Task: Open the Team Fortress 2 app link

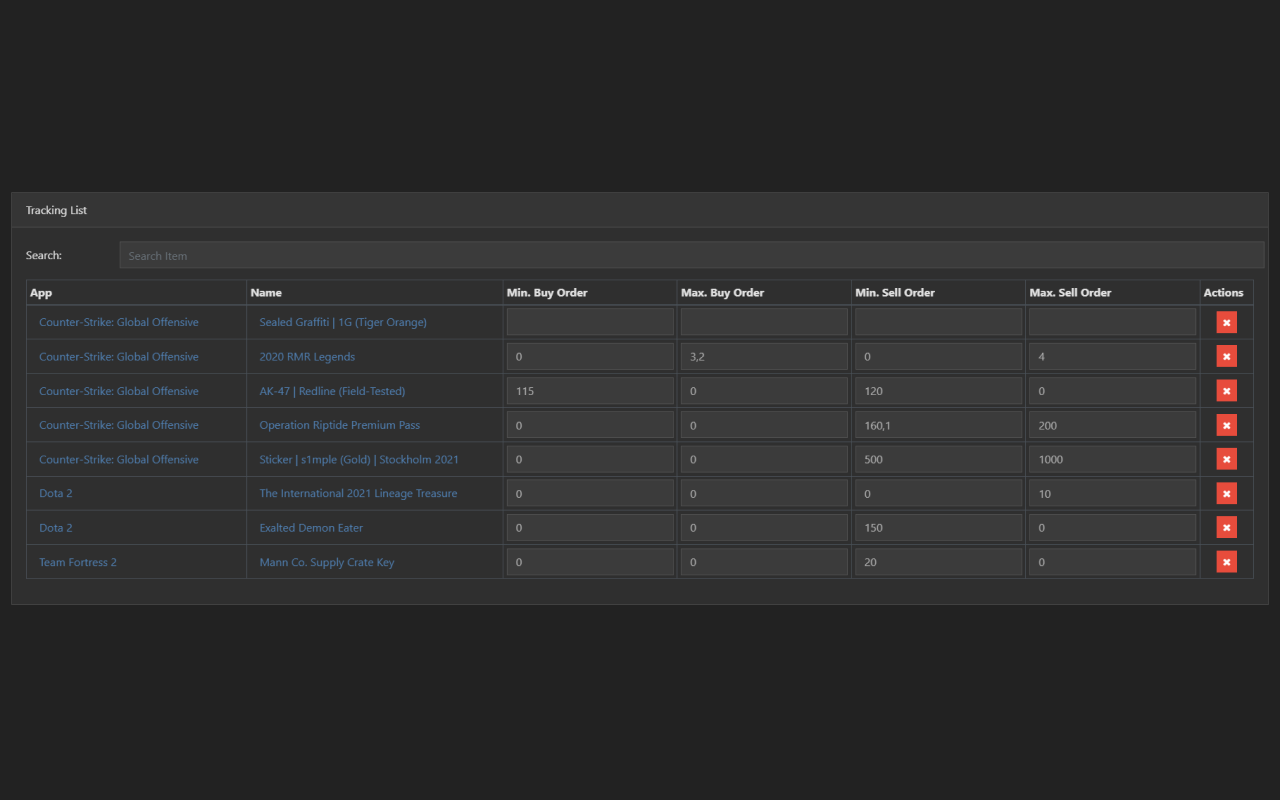Action: pos(78,562)
